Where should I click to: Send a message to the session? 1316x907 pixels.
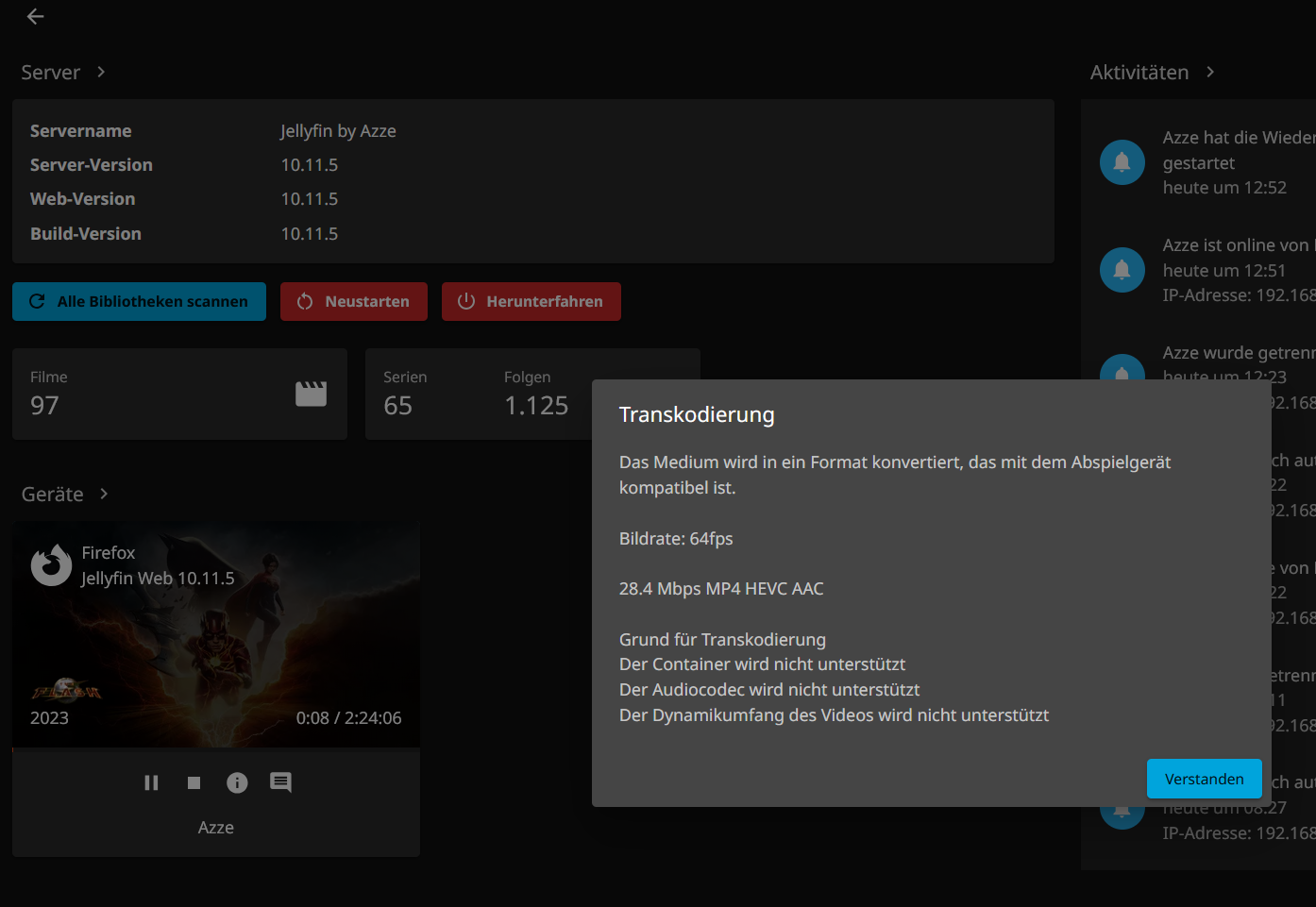[x=280, y=782]
